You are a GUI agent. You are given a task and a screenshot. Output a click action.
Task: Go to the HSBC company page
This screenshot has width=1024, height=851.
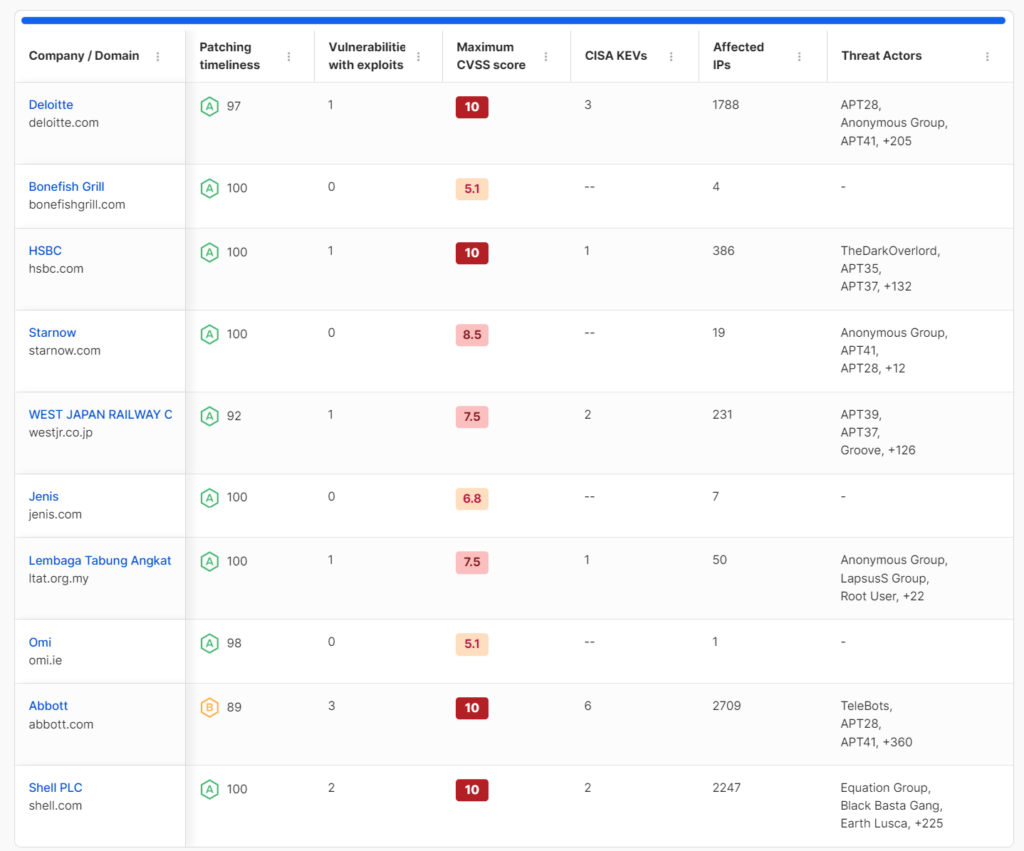45,251
